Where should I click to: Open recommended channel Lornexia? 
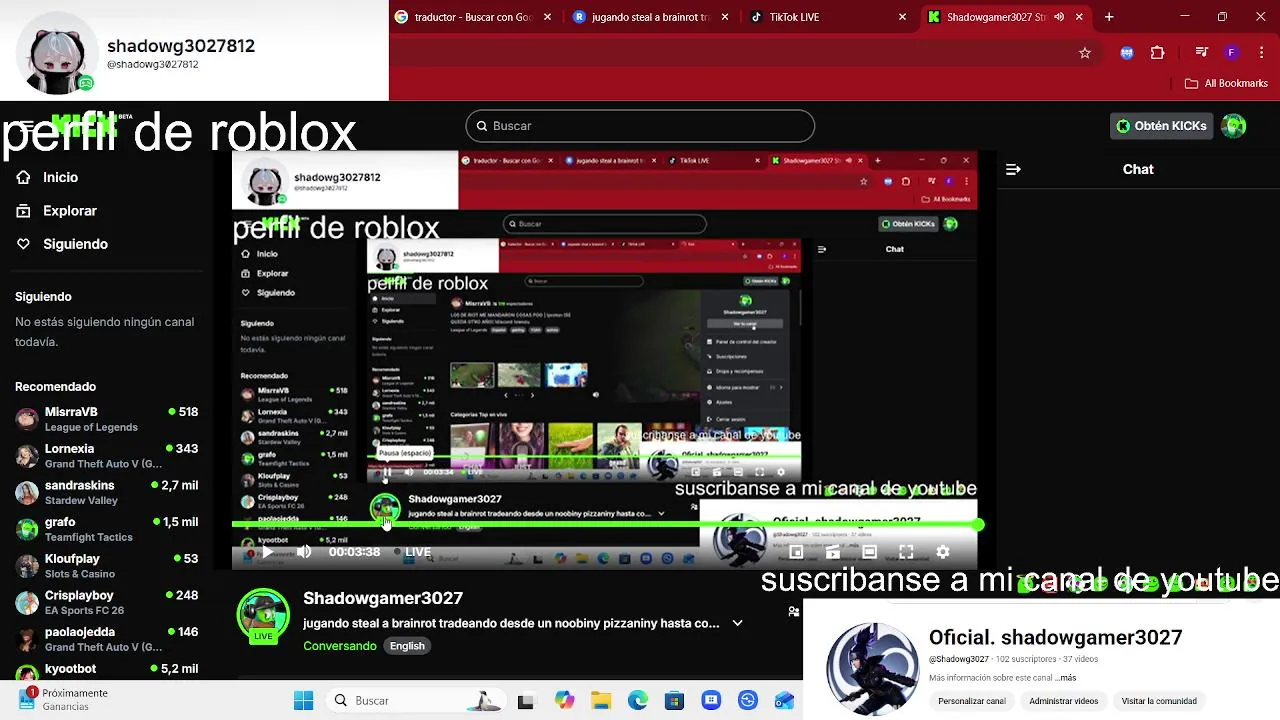107,456
